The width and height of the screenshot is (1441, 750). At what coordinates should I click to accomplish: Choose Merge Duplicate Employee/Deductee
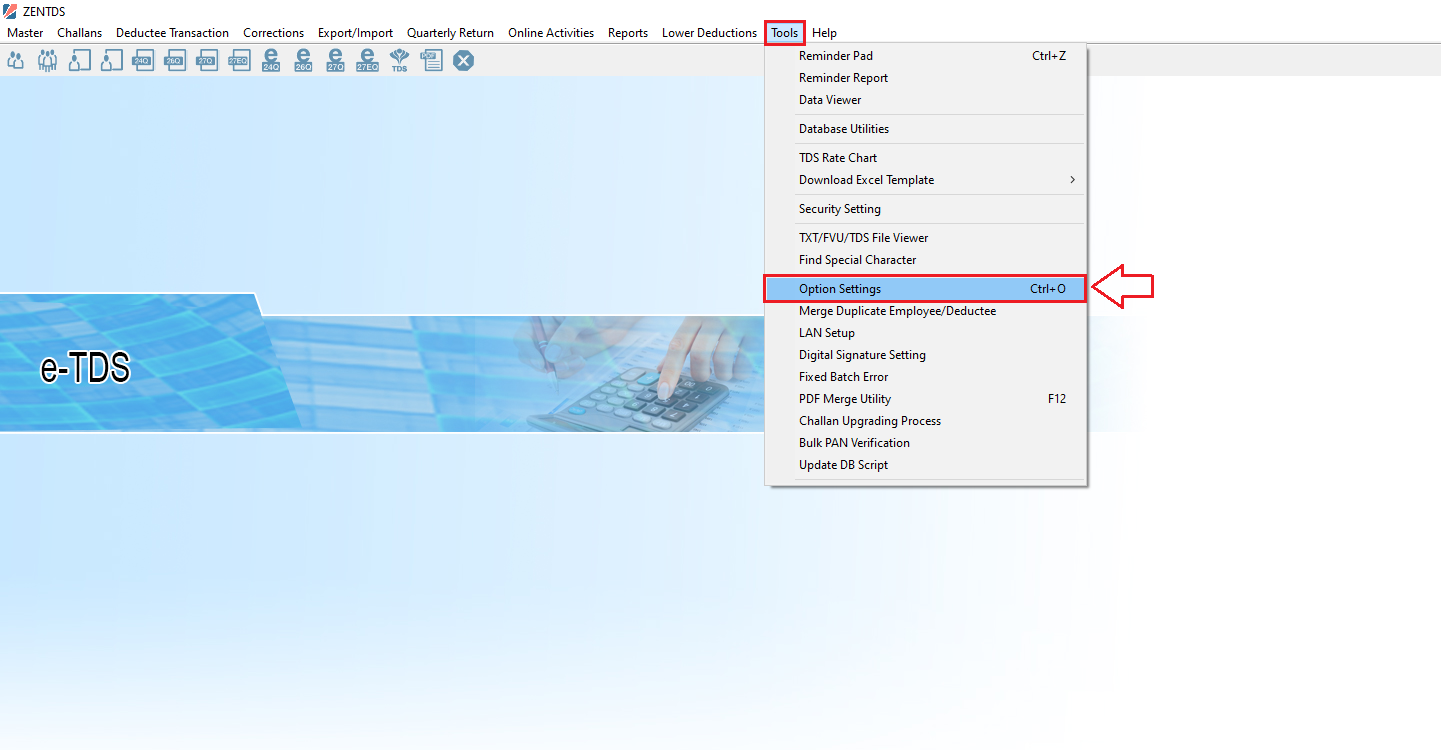926,311
